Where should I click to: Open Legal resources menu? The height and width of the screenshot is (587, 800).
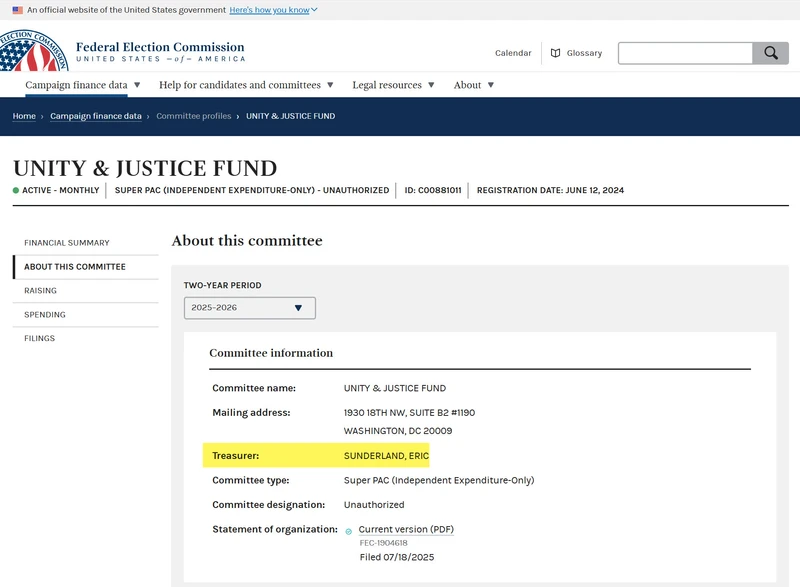[x=393, y=85]
